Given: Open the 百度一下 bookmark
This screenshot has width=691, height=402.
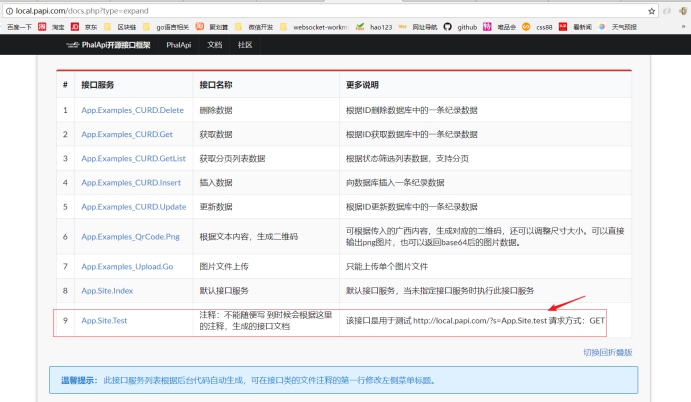Looking at the screenshot, I should [x=19, y=27].
